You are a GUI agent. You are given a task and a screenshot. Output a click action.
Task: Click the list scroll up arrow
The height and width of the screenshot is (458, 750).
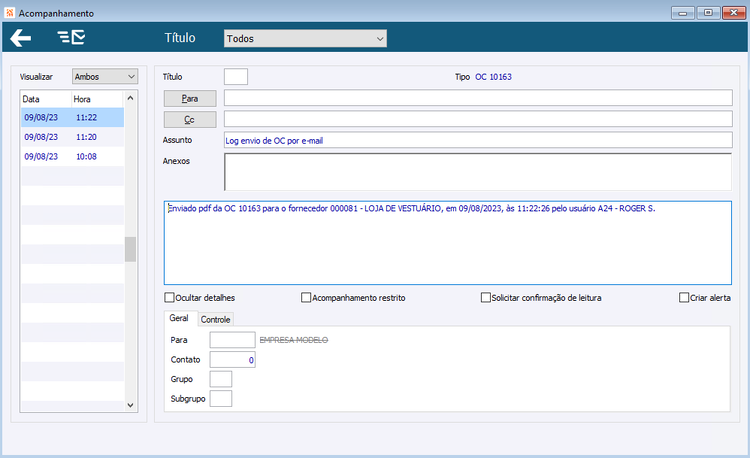pos(131,98)
